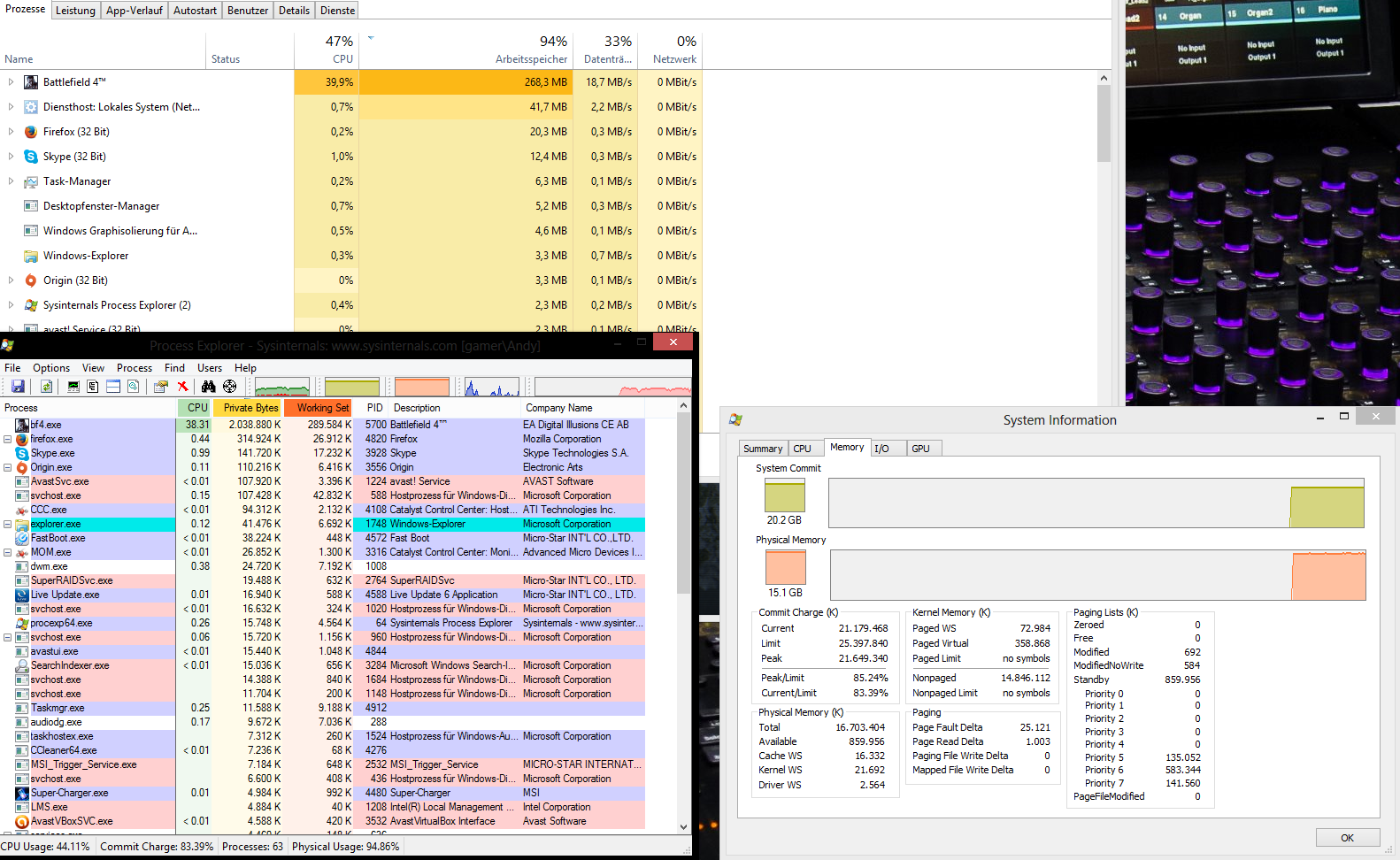Click the Physical Memory 15.1 GB gauge
Screen dimensions: 1400x860
(785, 566)
